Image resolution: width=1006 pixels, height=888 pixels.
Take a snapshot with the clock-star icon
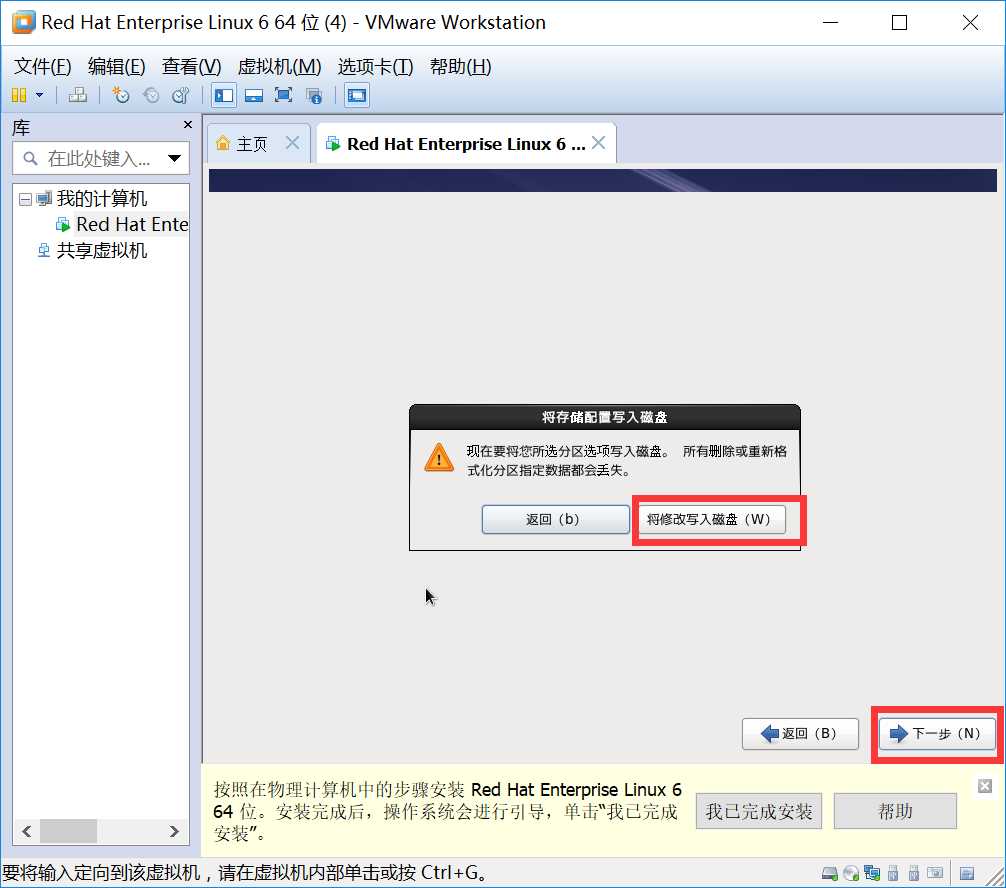point(120,96)
